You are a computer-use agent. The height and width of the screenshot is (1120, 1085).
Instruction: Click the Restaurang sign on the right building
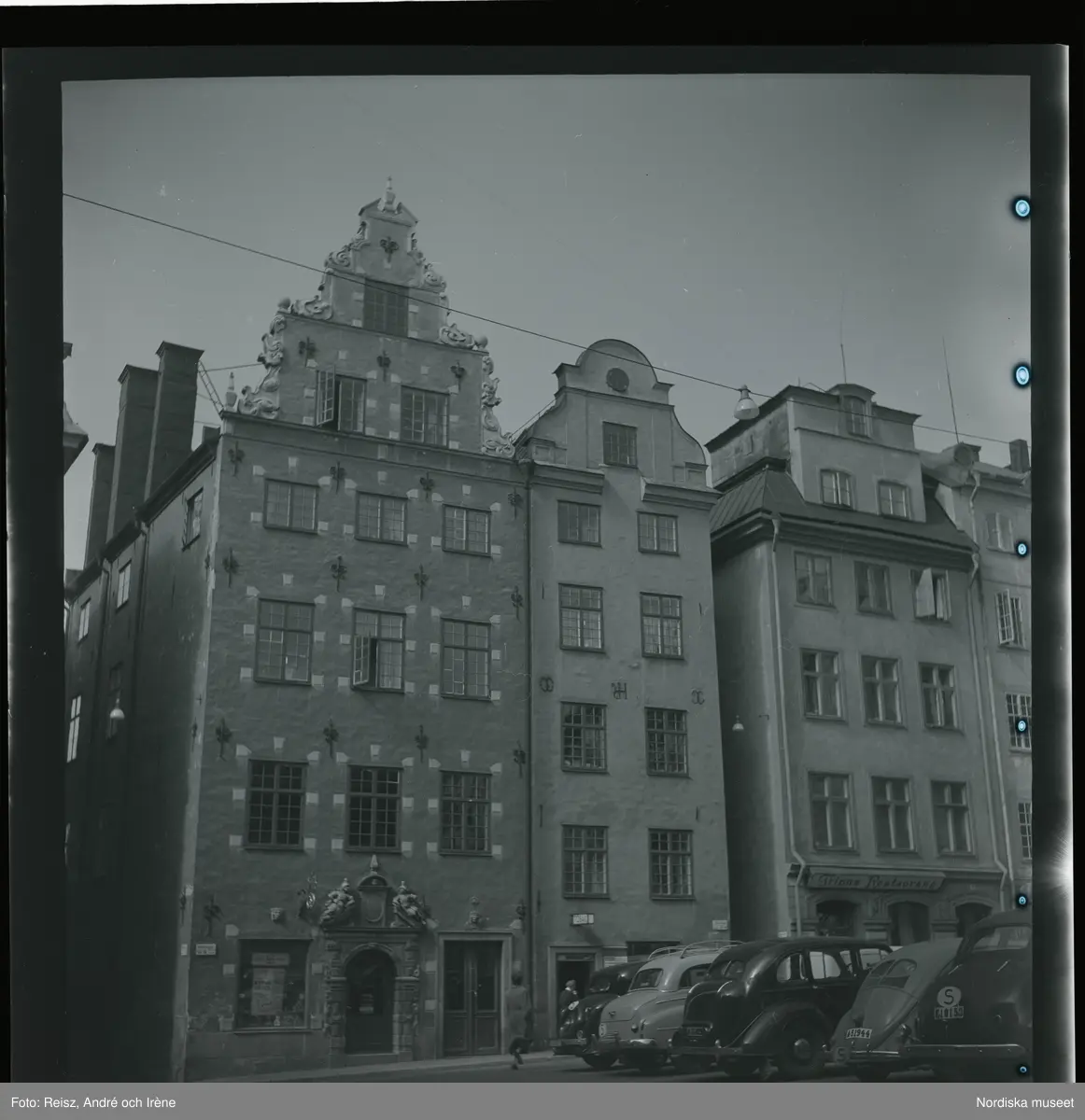tap(875, 881)
